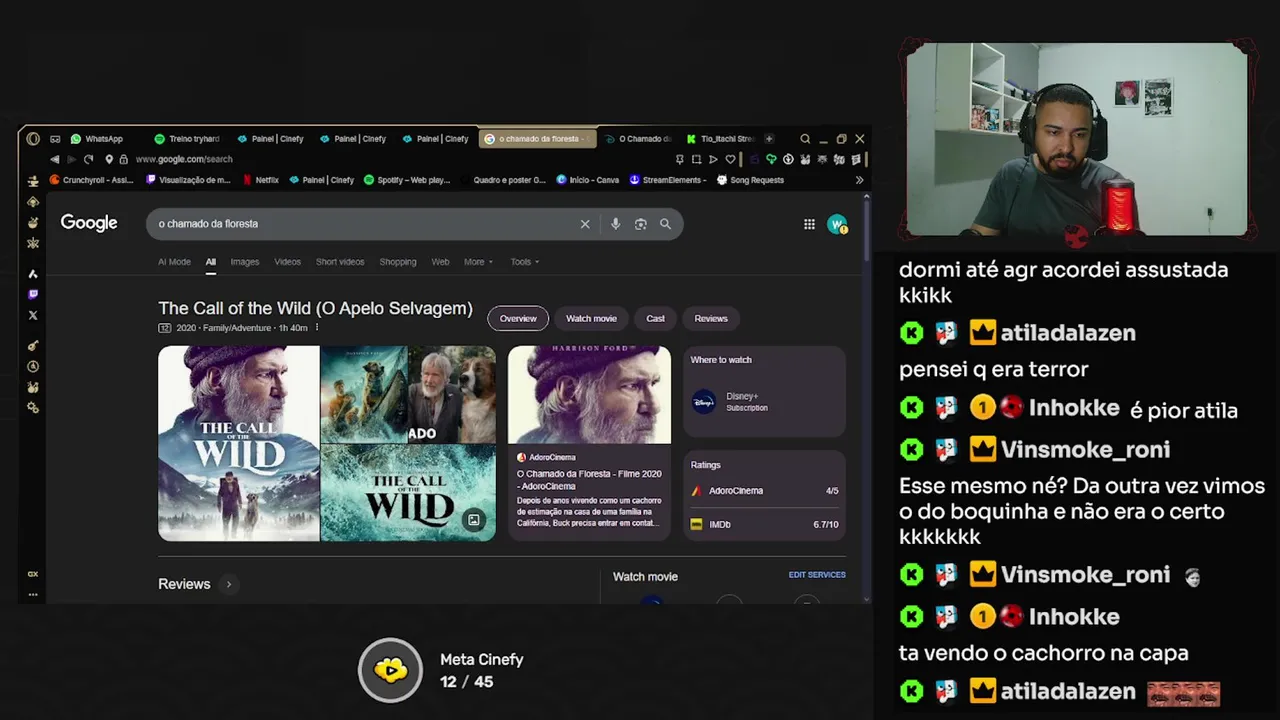1280x720 pixels.
Task: Switch to the O Chamado da tab
Action: point(640,139)
